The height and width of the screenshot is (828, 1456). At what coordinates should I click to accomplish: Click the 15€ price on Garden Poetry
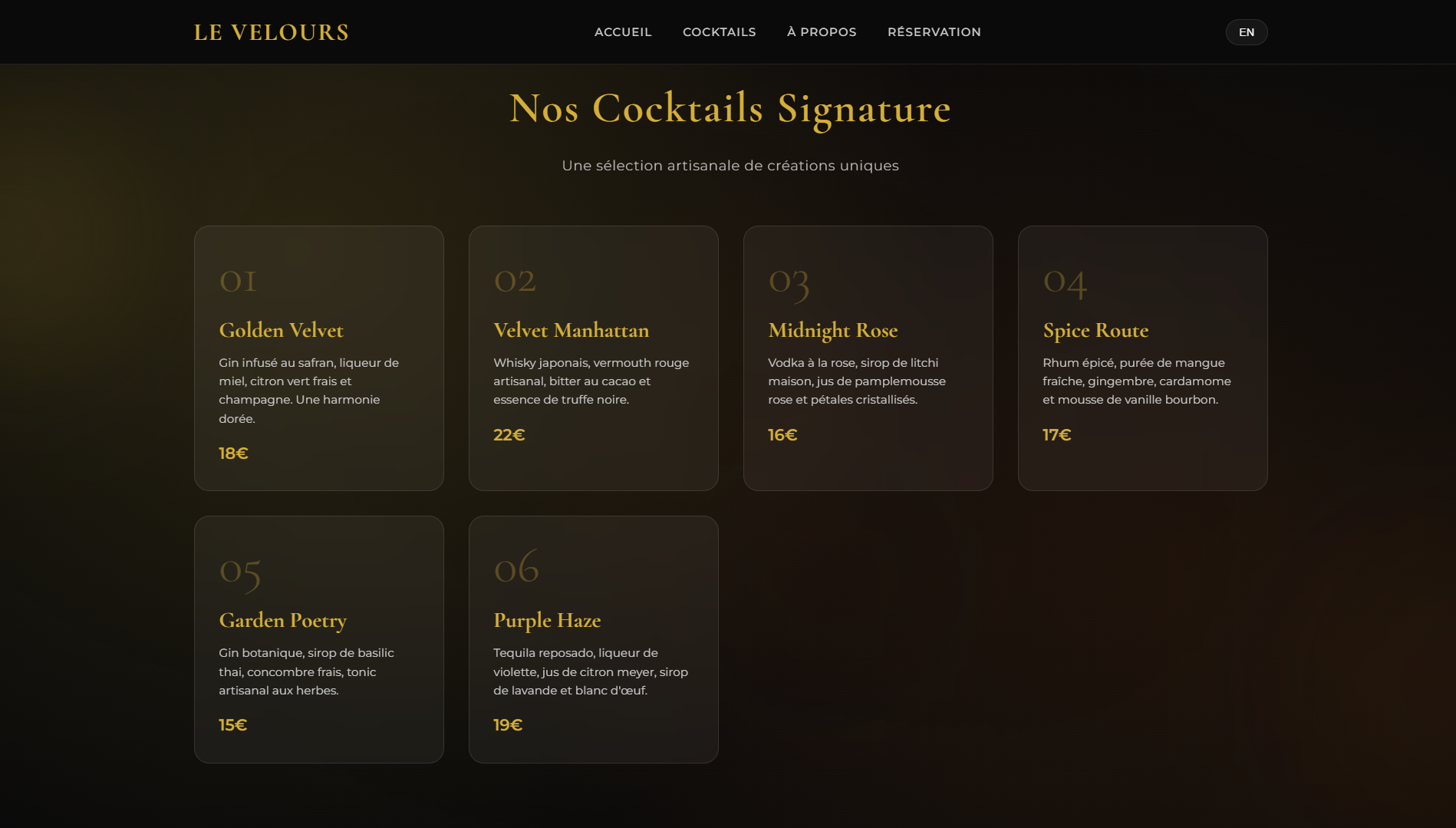[x=233, y=725]
